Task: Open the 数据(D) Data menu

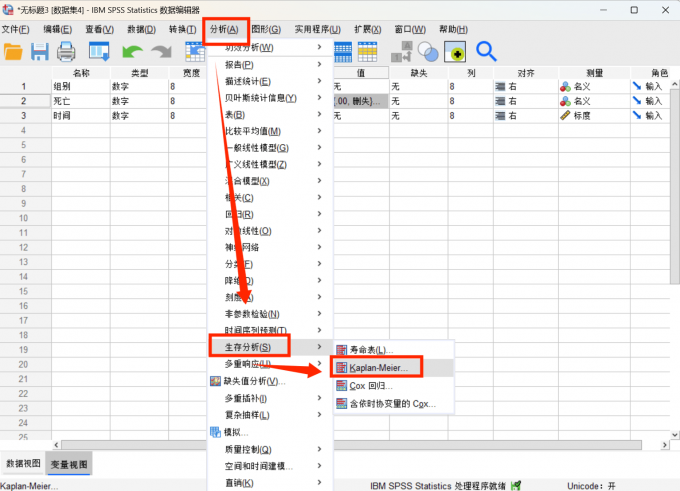Action: tap(141, 29)
